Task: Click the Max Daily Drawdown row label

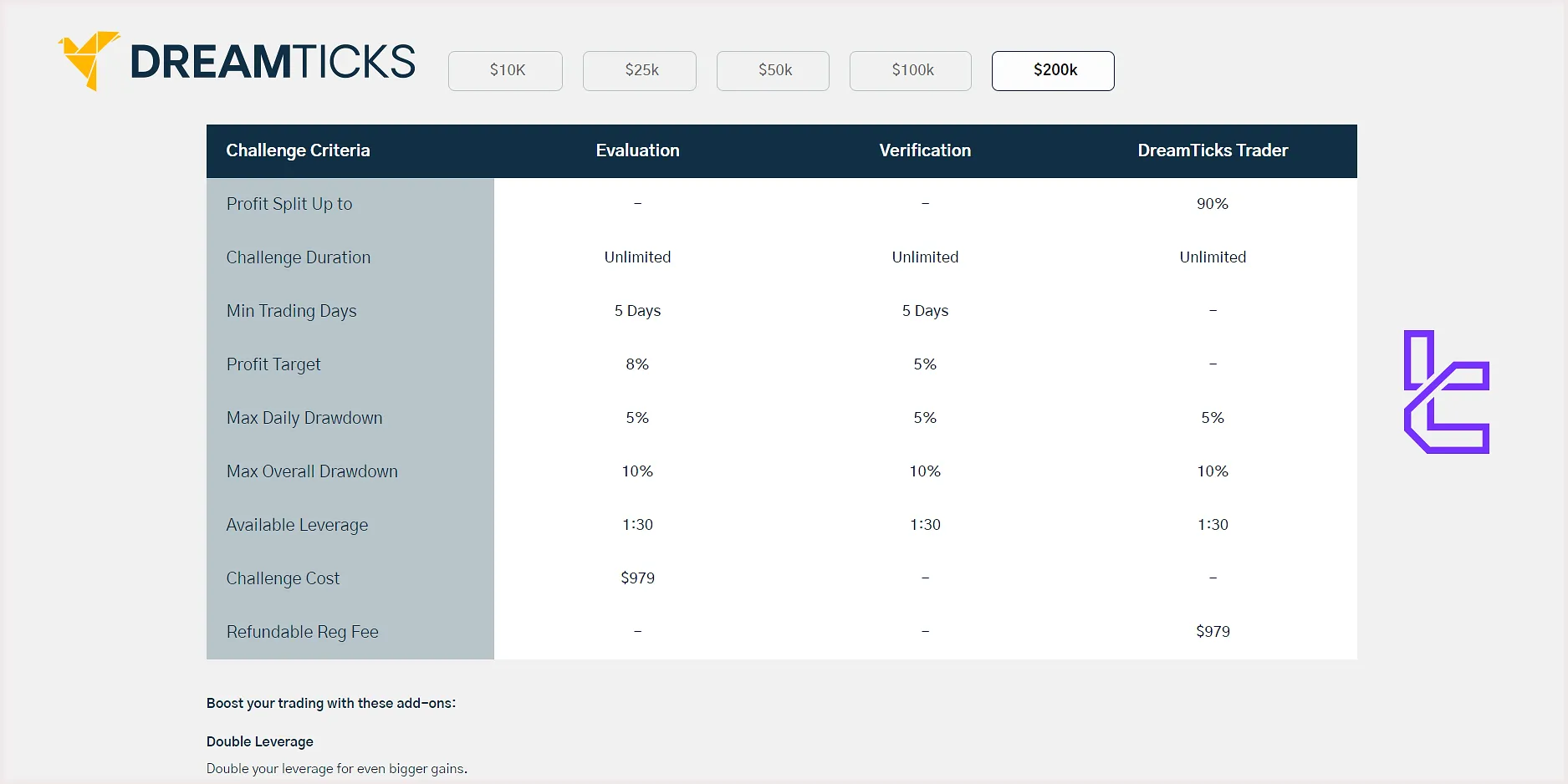Action: (x=304, y=418)
